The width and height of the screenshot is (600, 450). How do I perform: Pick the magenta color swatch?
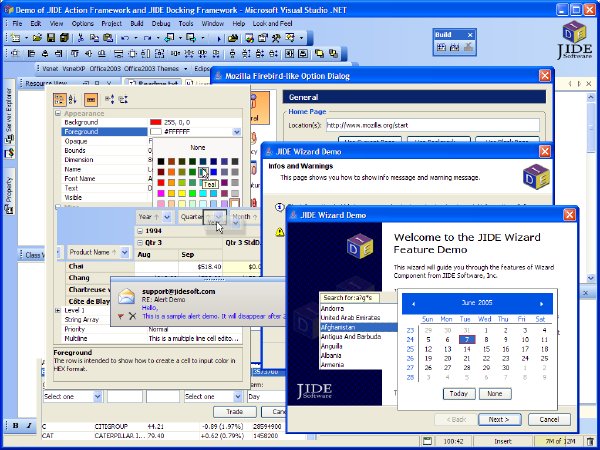click(x=161, y=194)
